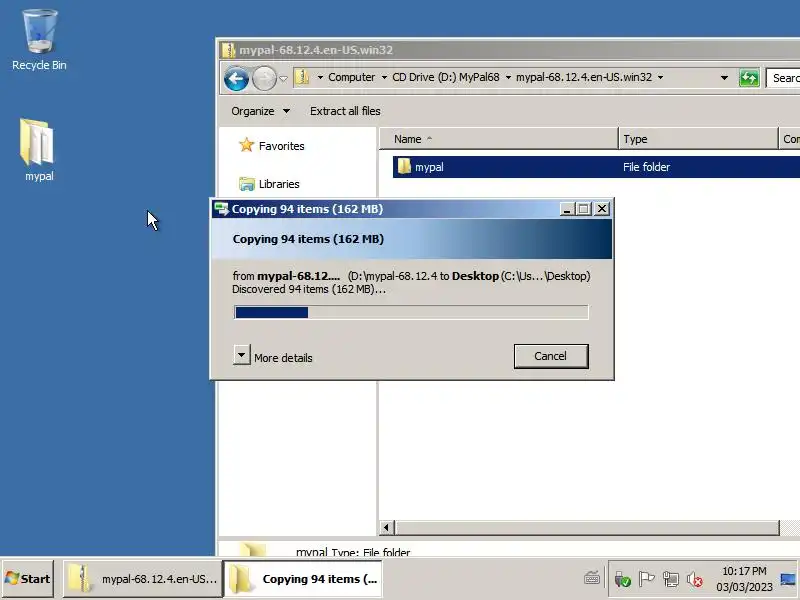Click into the Explorer search box
The width and height of the screenshot is (800, 600).
(x=783, y=78)
